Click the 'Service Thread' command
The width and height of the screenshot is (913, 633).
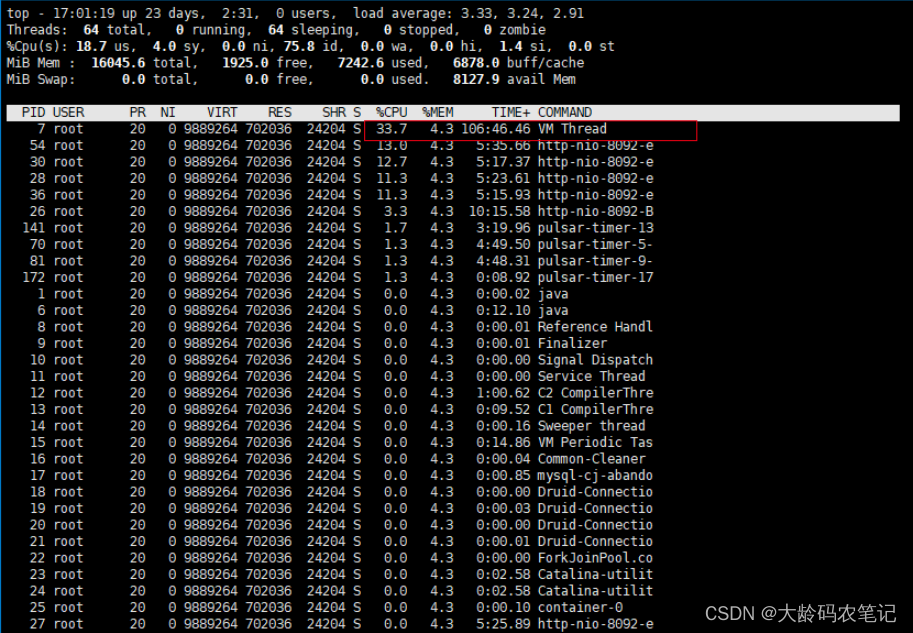[592, 377]
